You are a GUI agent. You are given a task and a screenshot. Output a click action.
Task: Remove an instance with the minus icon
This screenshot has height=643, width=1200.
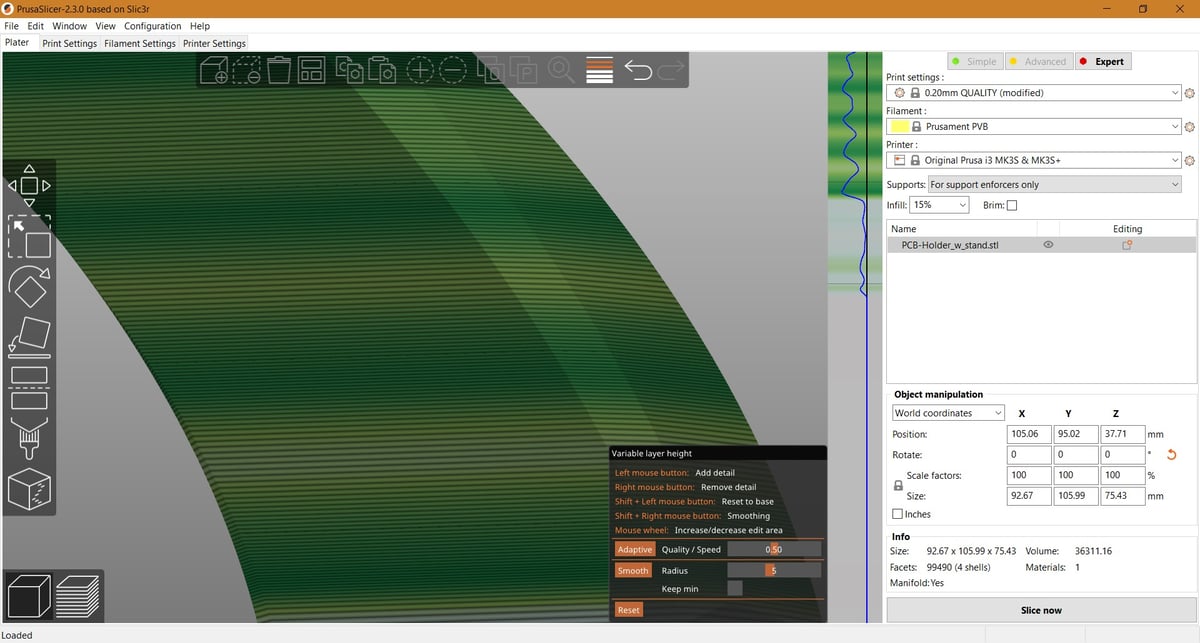click(453, 69)
